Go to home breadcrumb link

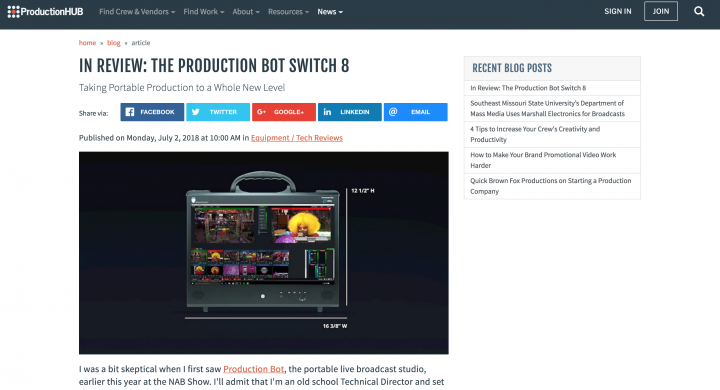(87, 43)
